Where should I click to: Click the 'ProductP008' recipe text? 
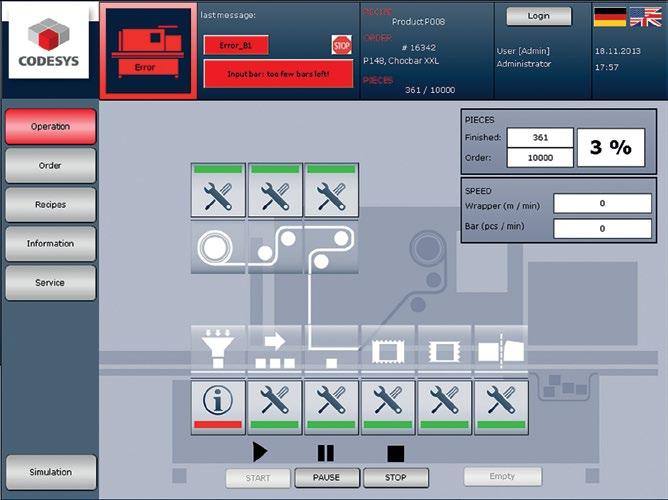click(x=418, y=22)
